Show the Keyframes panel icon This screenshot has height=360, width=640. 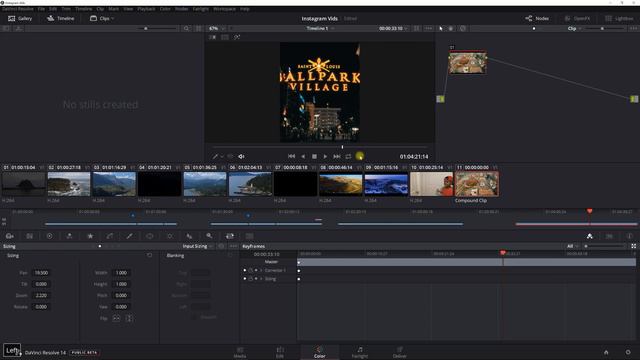[x=589, y=236]
